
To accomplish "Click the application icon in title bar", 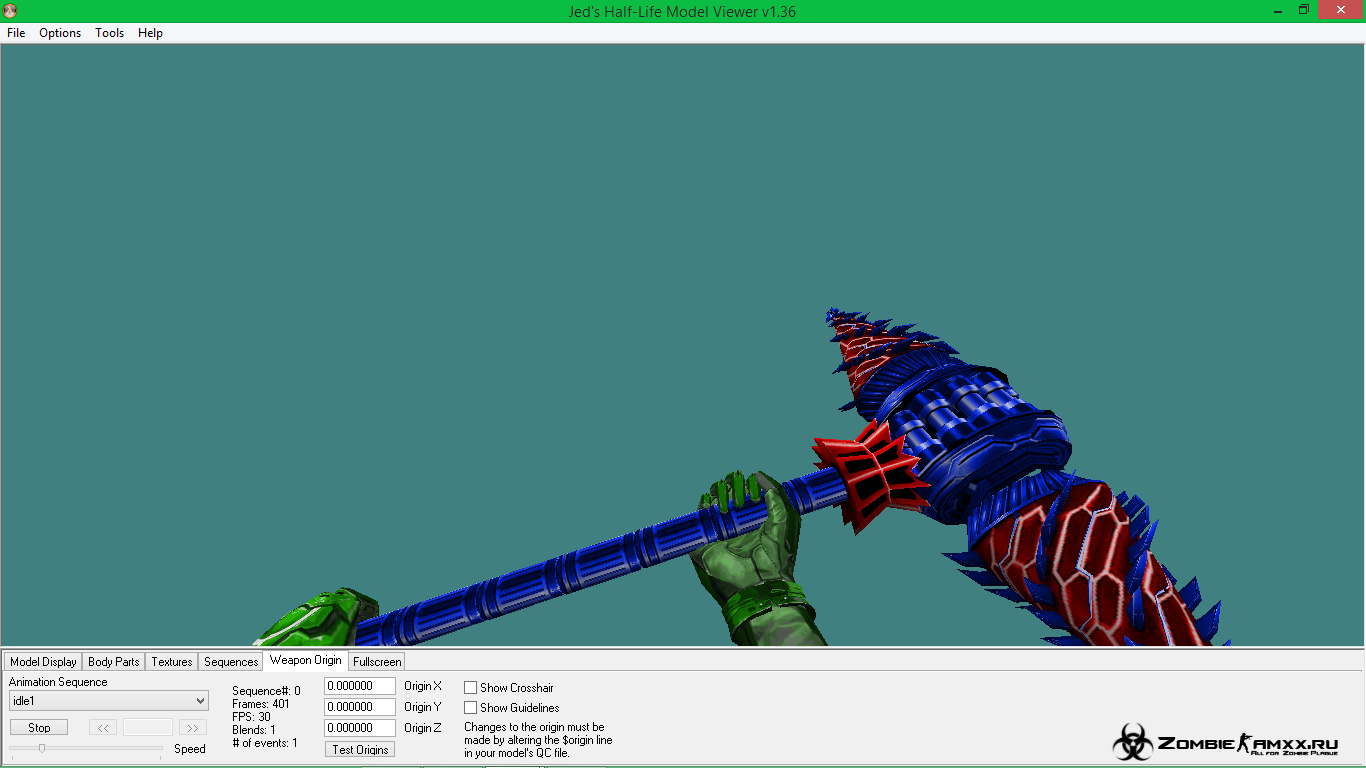I will 10,11.
